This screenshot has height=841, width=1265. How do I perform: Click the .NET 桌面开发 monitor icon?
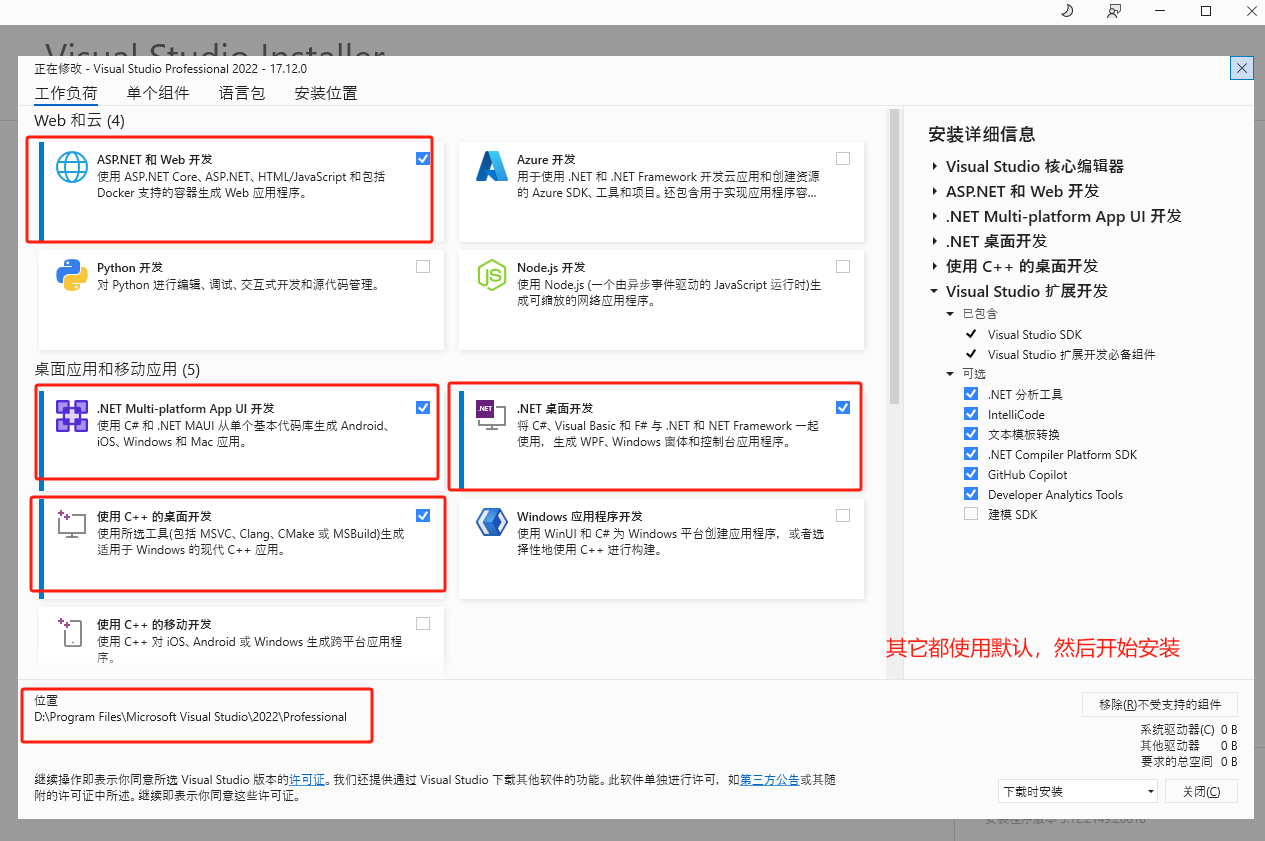[x=491, y=415]
